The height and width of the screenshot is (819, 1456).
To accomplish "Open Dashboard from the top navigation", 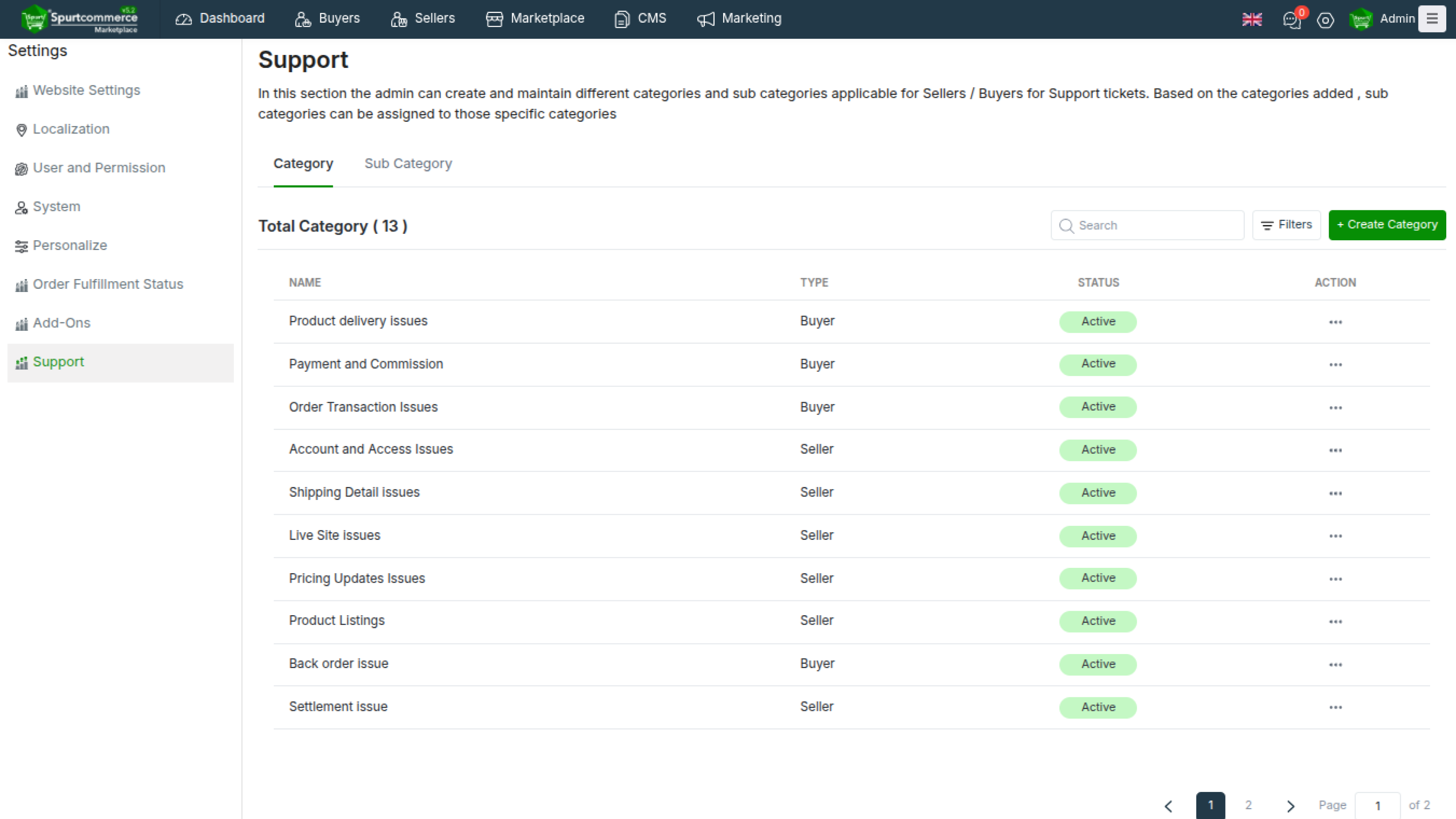I will (x=220, y=19).
